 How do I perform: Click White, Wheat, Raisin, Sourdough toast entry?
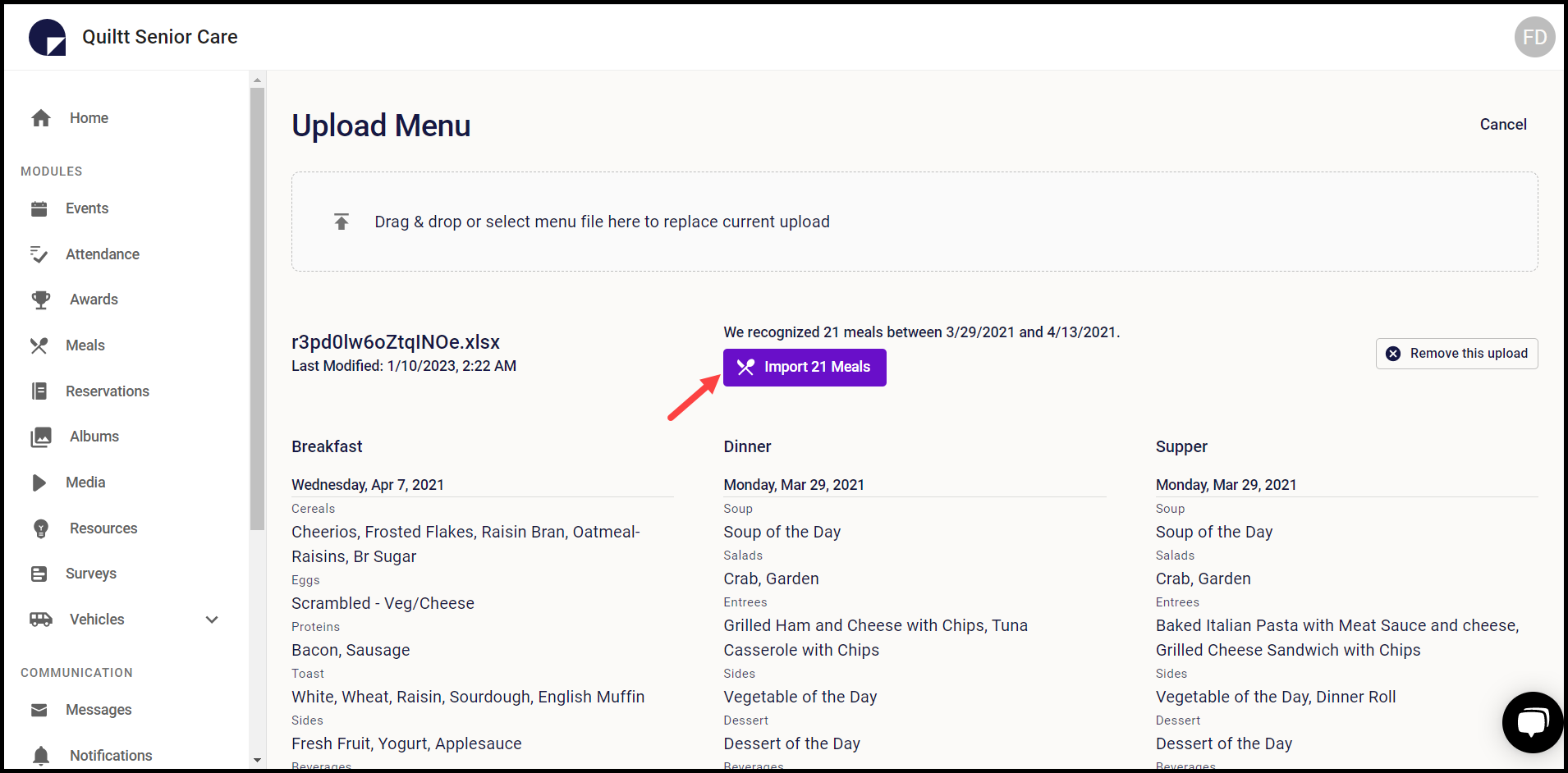tap(468, 697)
